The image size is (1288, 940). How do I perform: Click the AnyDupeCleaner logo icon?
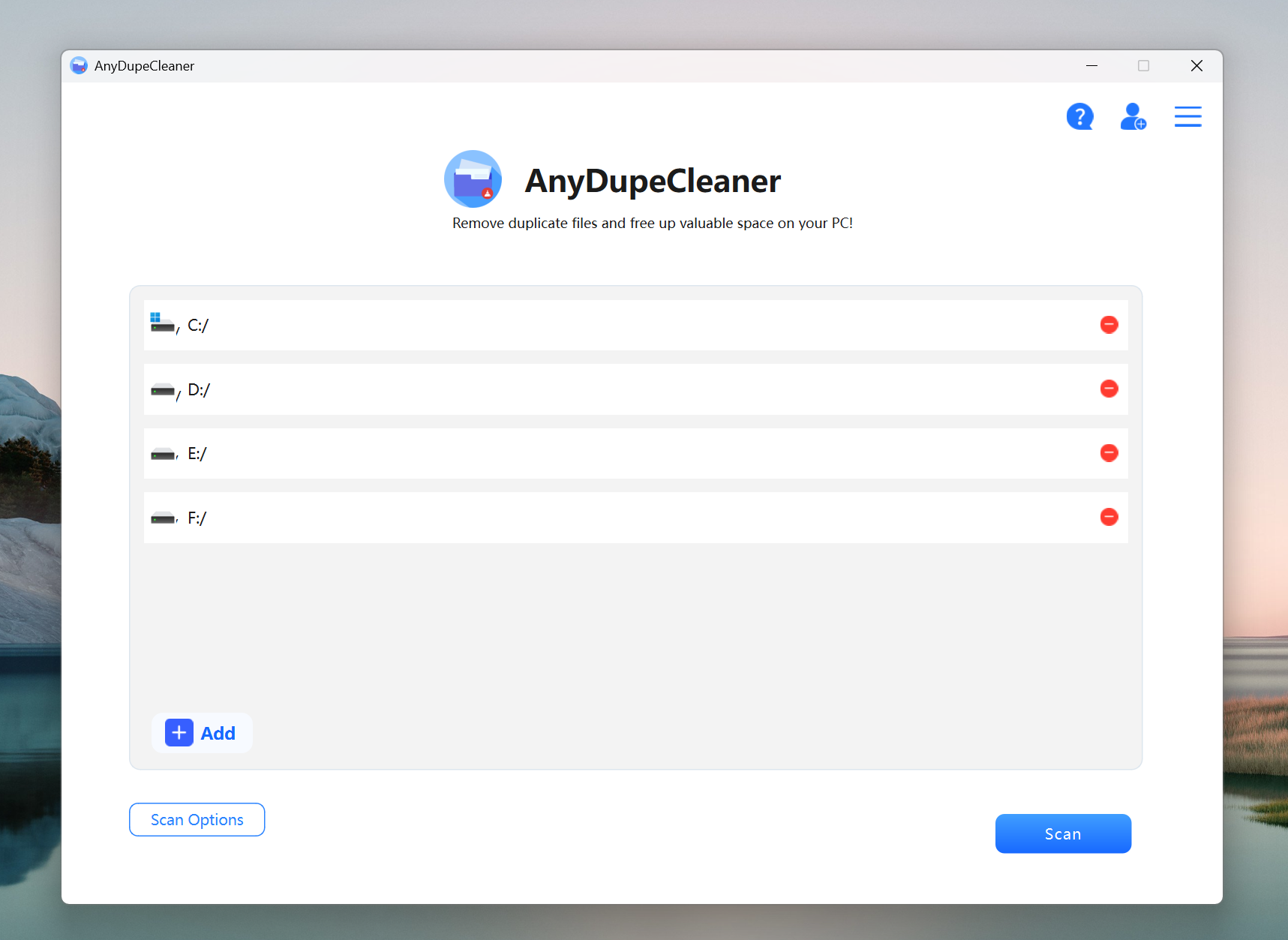tap(473, 179)
